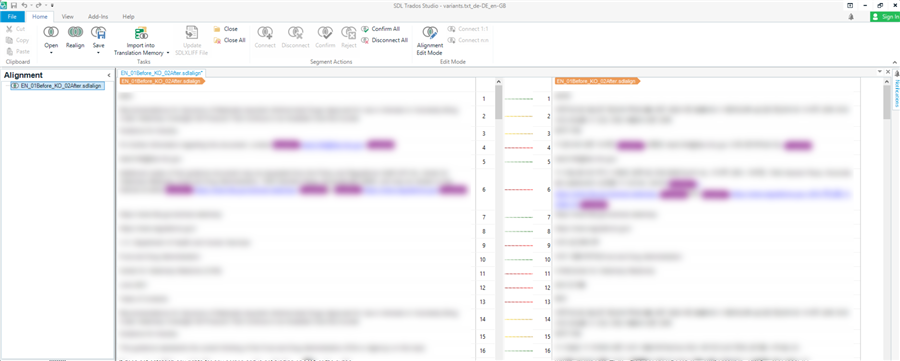Open the Help ribbon tab
The image size is (900, 361).
coord(129,17)
